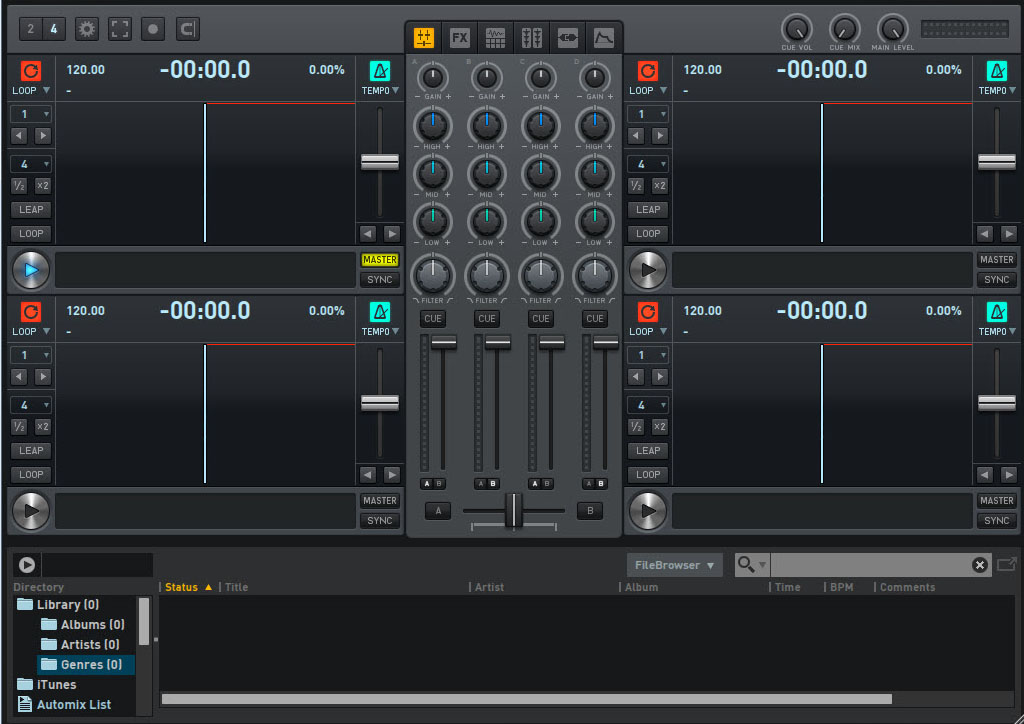The height and width of the screenshot is (724, 1024).
Task: Click the CUE MIX knob
Action: pyautogui.click(x=844, y=29)
